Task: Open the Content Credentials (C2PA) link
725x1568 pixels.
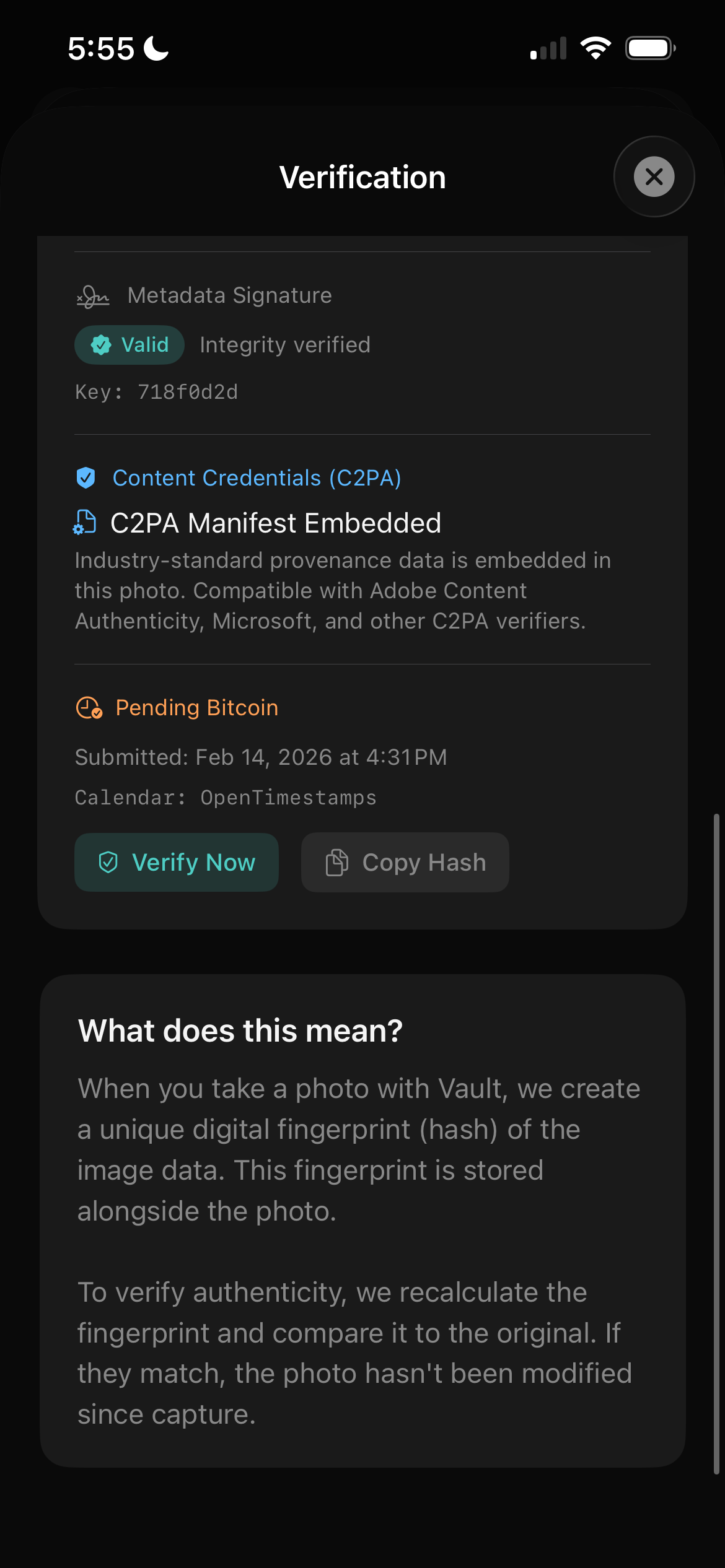Action: pyautogui.click(x=257, y=478)
